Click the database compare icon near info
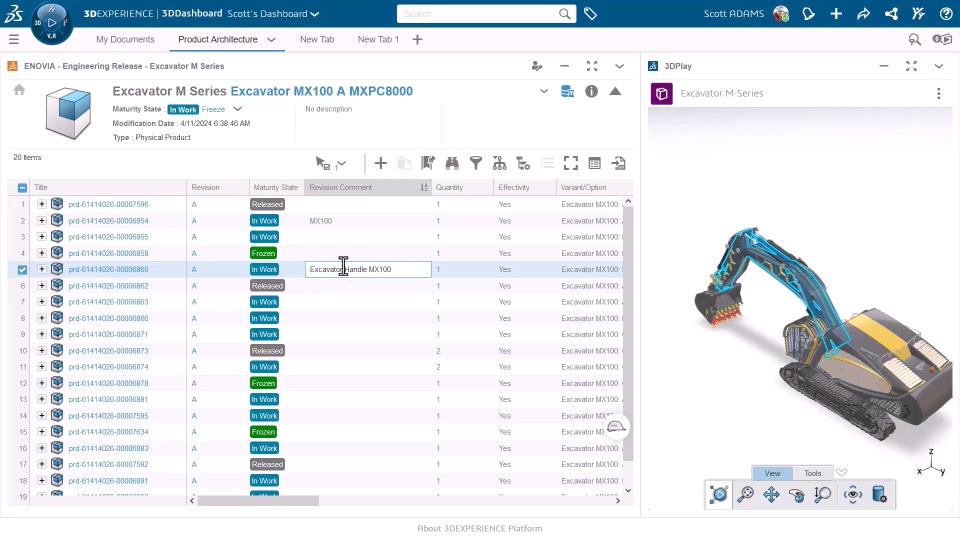The width and height of the screenshot is (960, 540). pyautogui.click(x=567, y=91)
